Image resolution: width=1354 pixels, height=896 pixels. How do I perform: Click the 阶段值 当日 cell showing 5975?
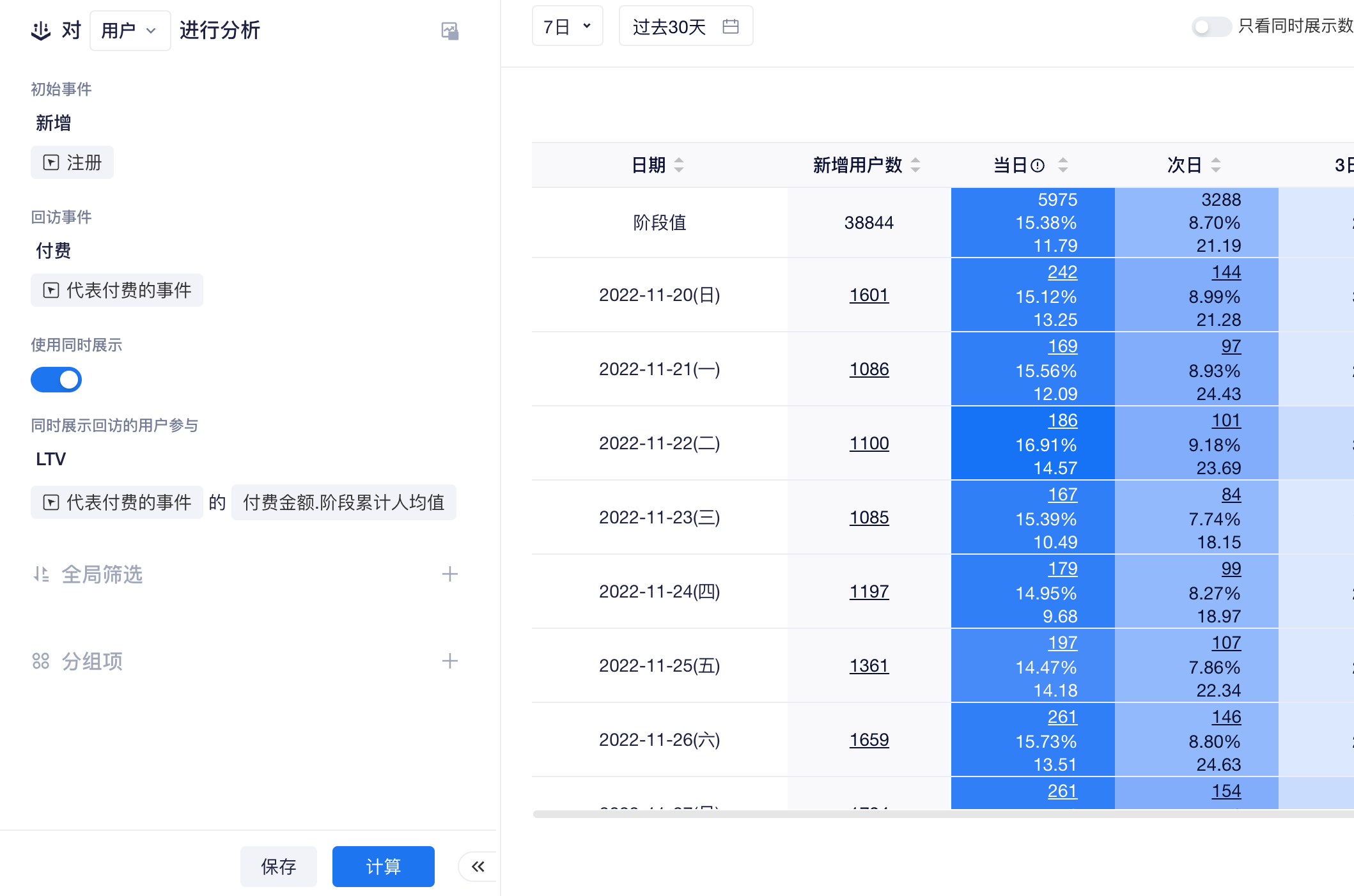click(1033, 222)
